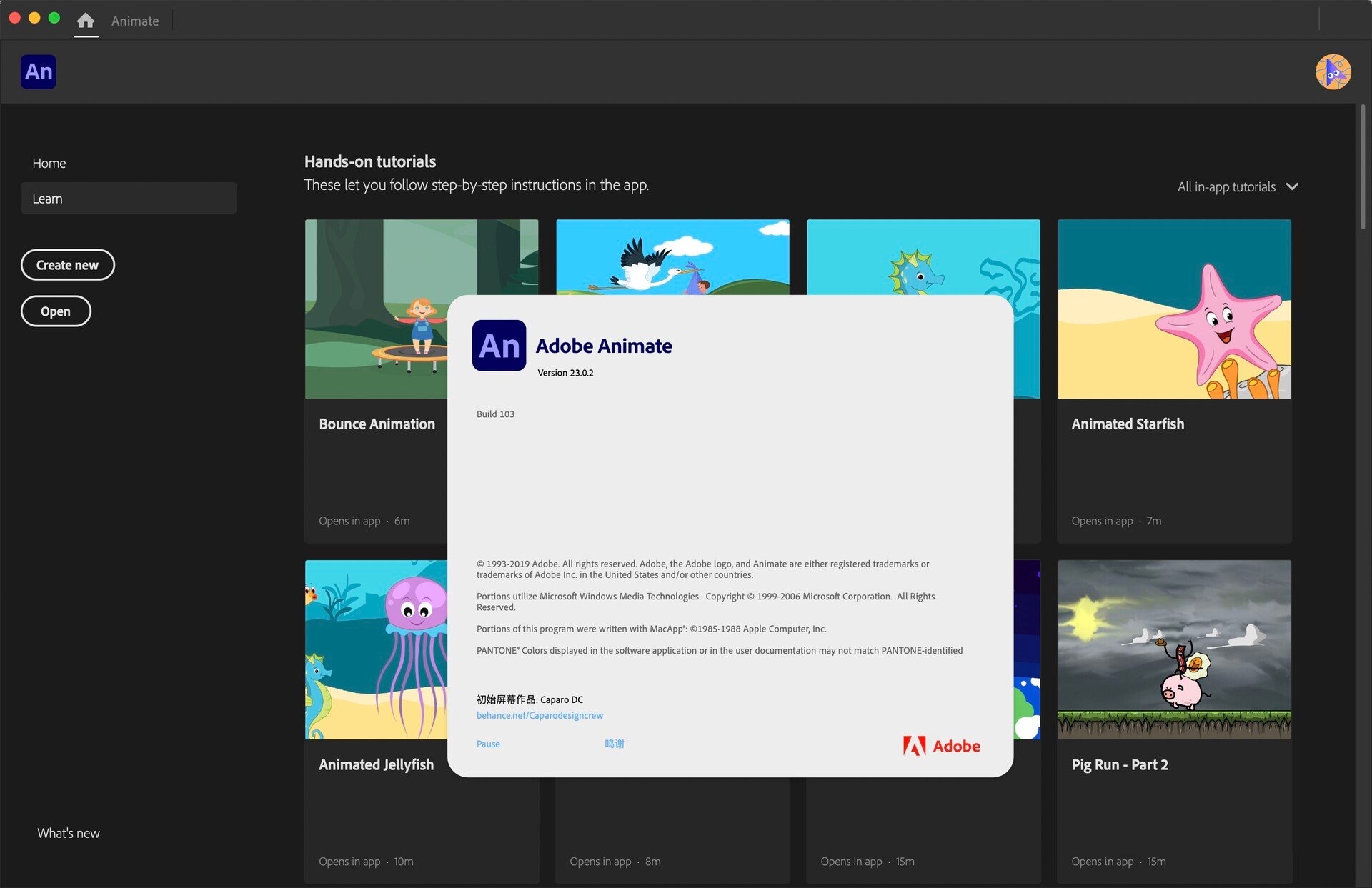Click the 鸣谢 credits link

615,744
